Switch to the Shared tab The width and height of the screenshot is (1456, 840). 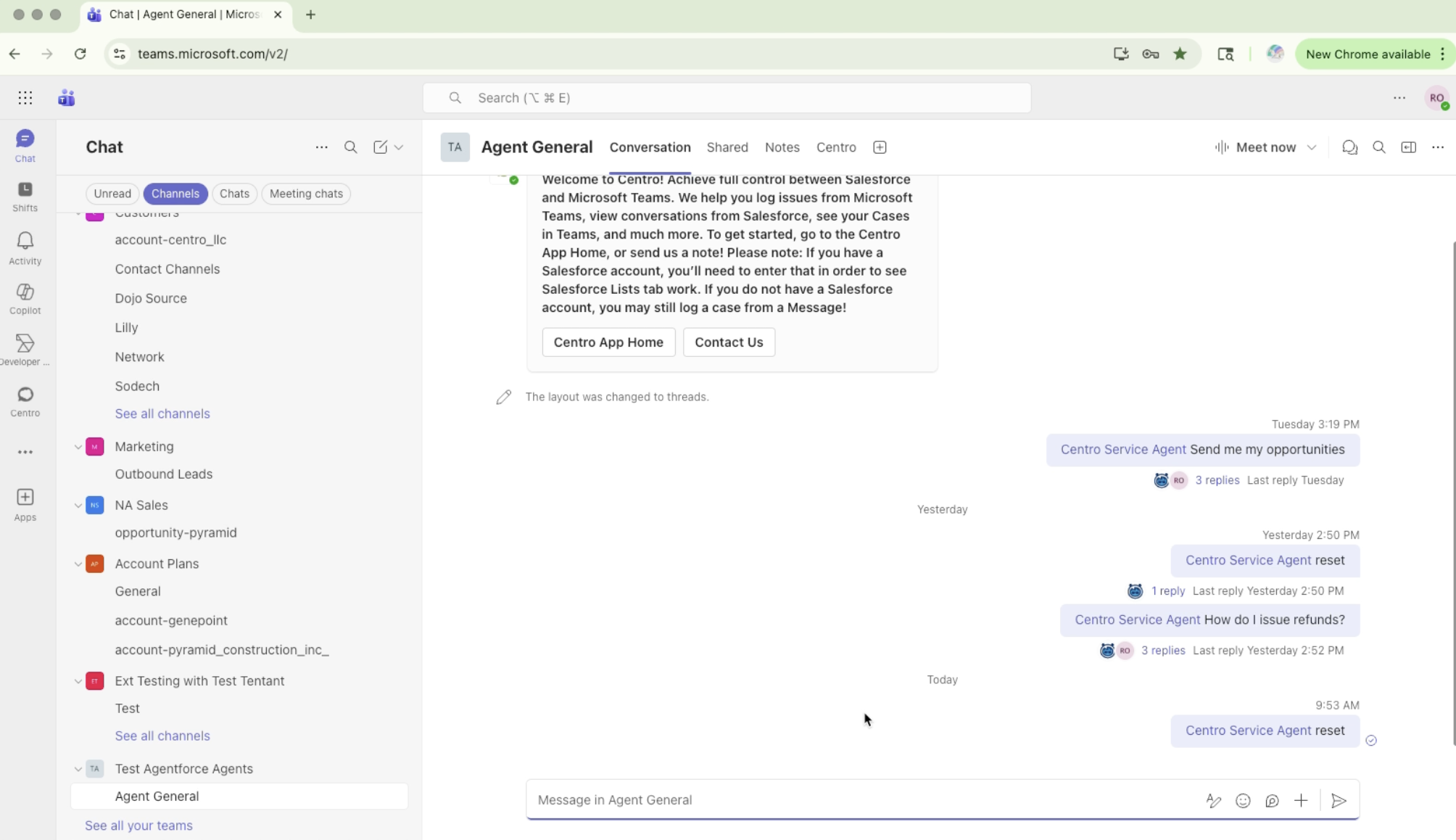727,147
